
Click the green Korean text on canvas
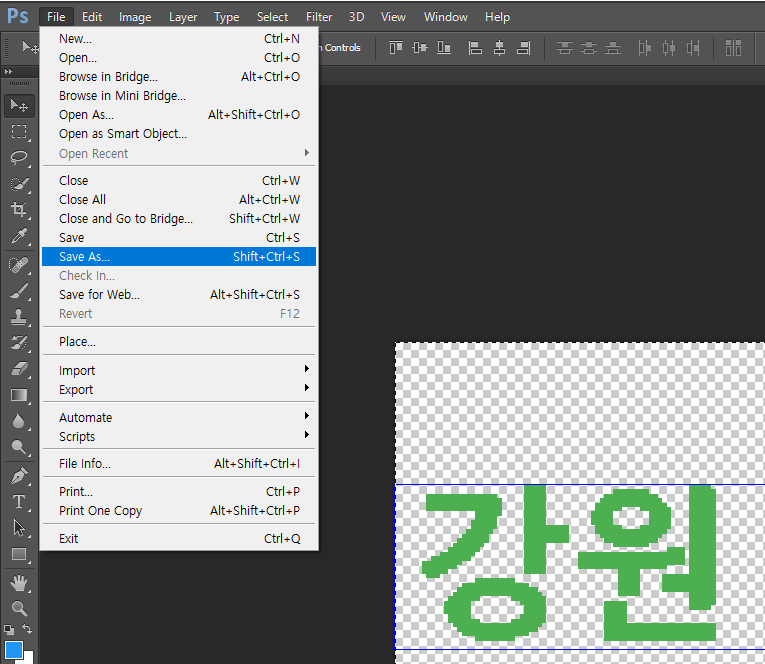coord(569,563)
